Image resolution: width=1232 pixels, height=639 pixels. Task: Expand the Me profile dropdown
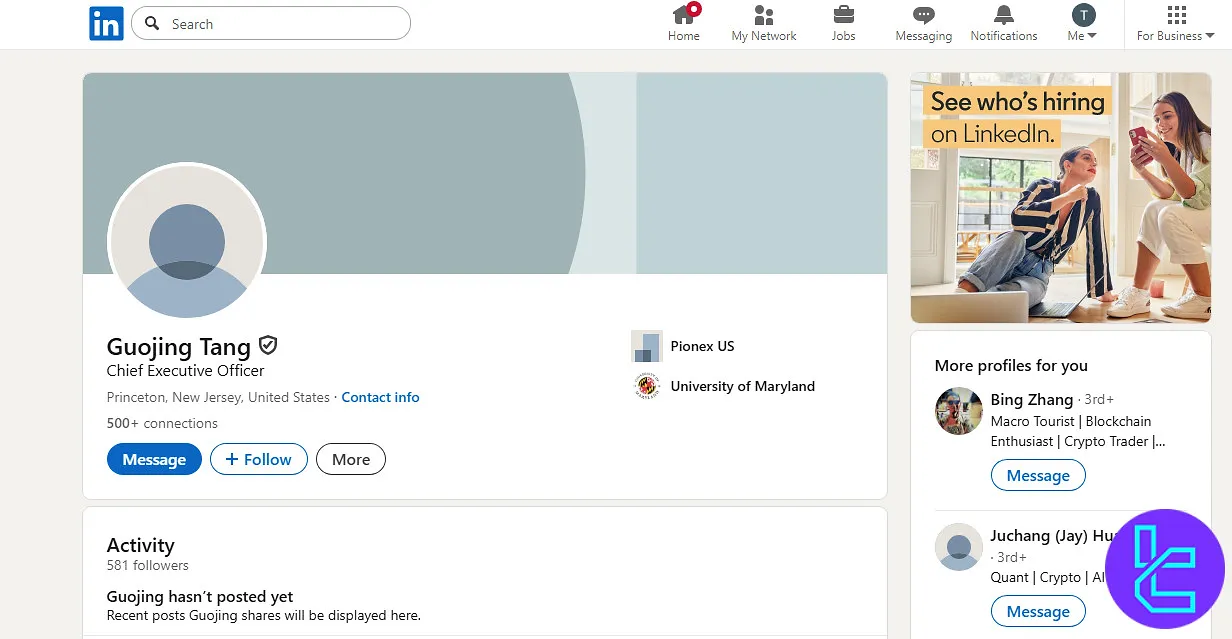[x=1082, y=23]
